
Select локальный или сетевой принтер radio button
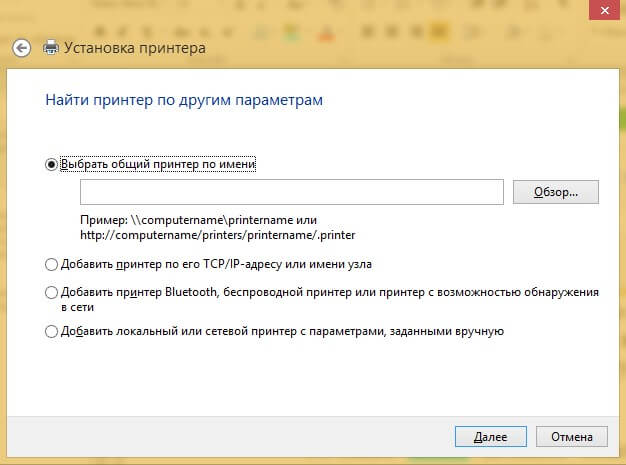point(52,331)
